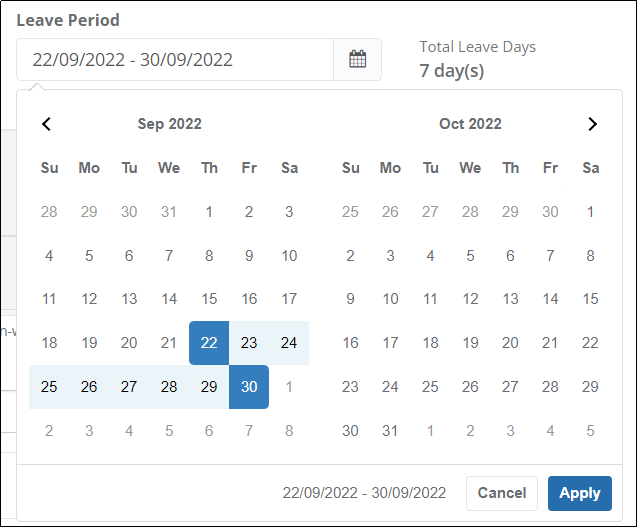Select start date 22 in Sep 2022
638x528 pixels.
pos(209,343)
